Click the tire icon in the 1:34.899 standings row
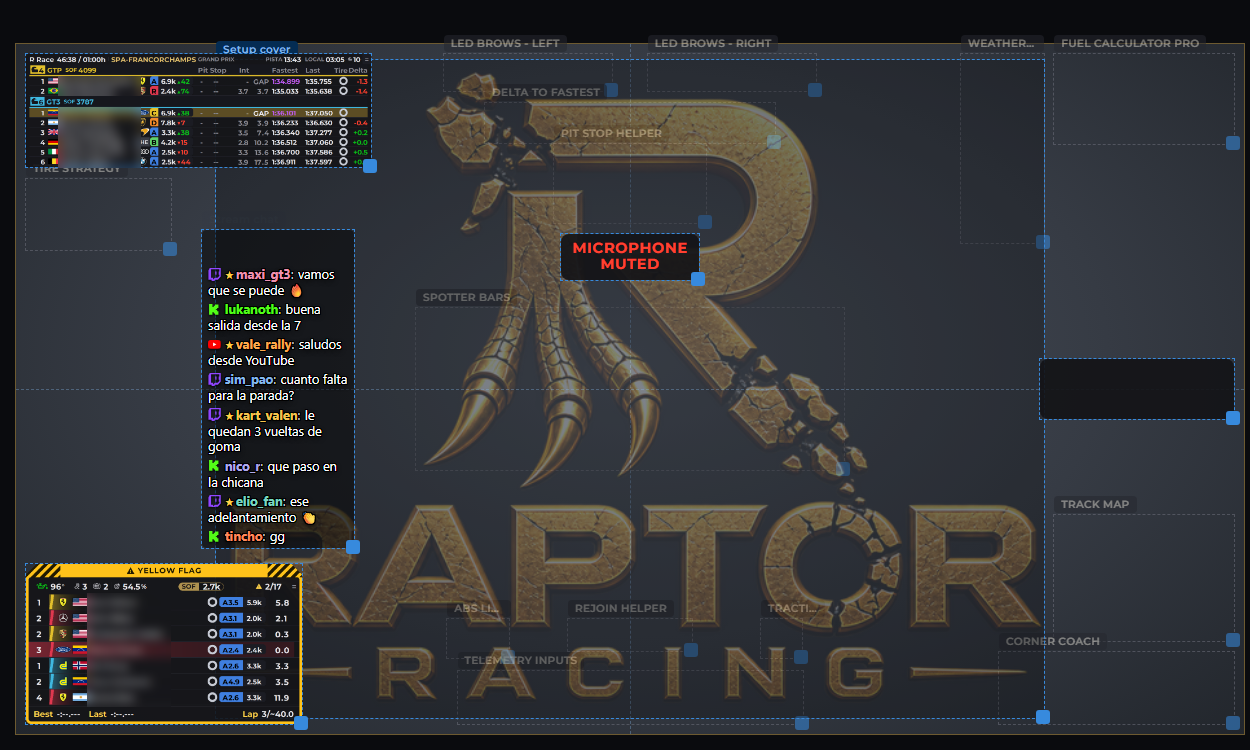 [343, 81]
